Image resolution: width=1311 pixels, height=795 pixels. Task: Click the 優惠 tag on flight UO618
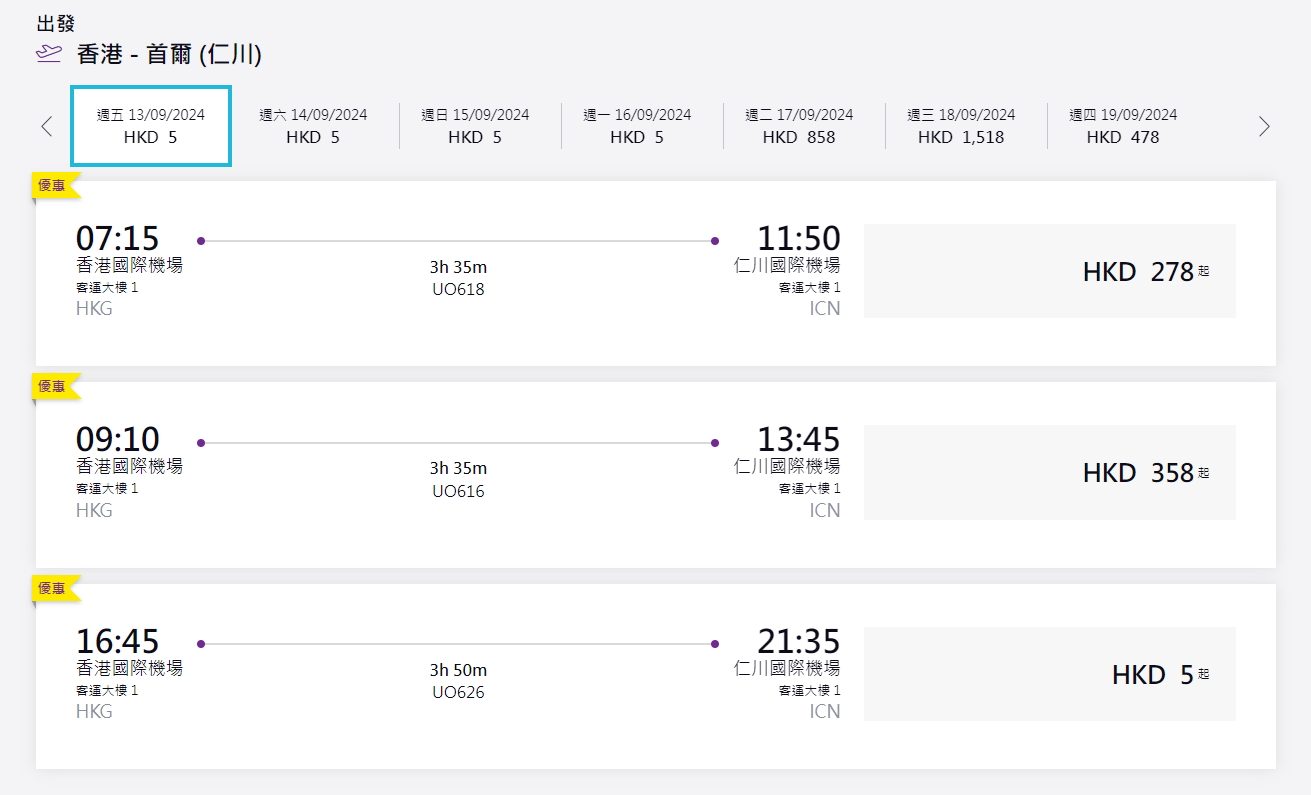click(x=52, y=185)
